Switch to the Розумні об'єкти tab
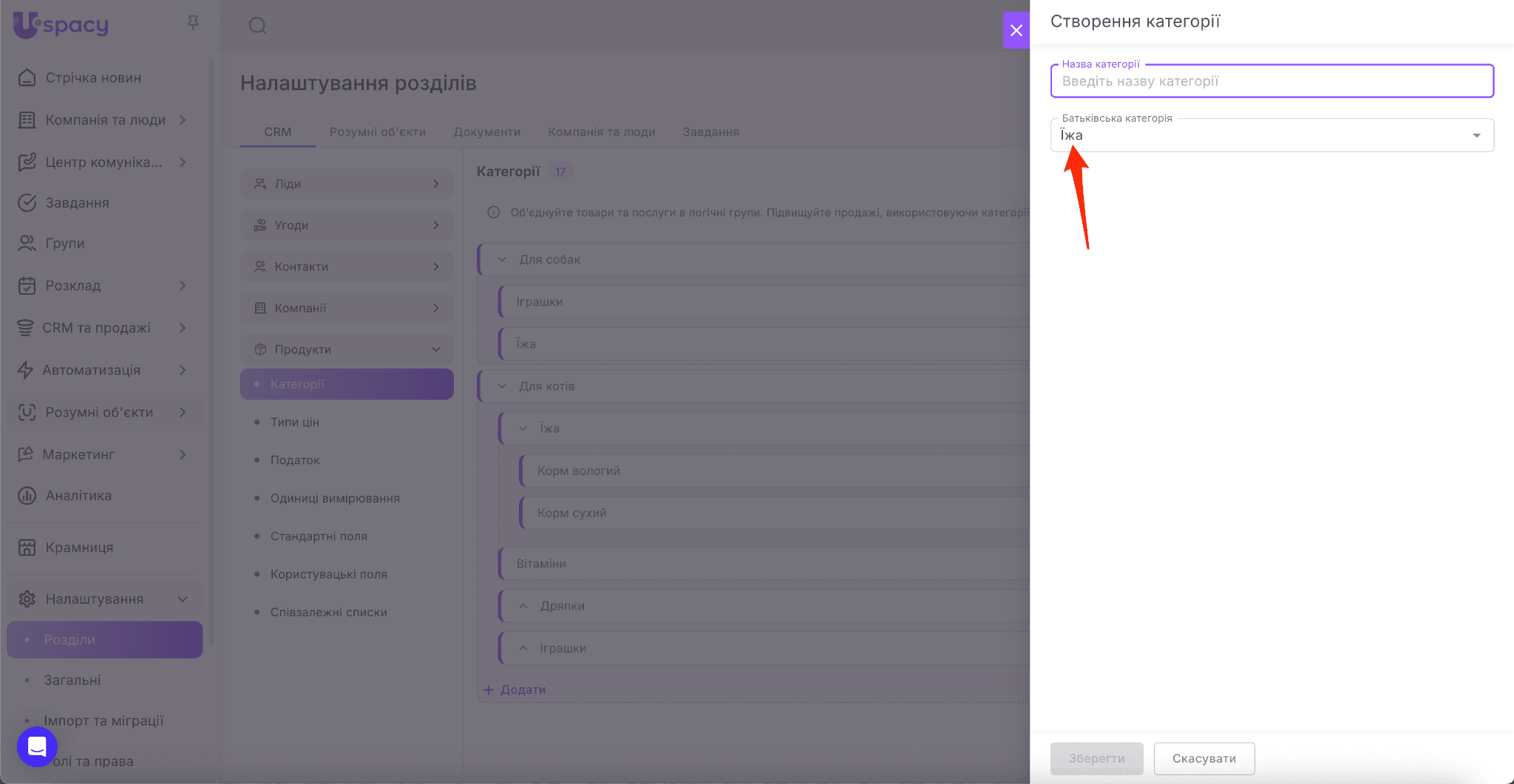The height and width of the screenshot is (784, 1514). coord(377,132)
